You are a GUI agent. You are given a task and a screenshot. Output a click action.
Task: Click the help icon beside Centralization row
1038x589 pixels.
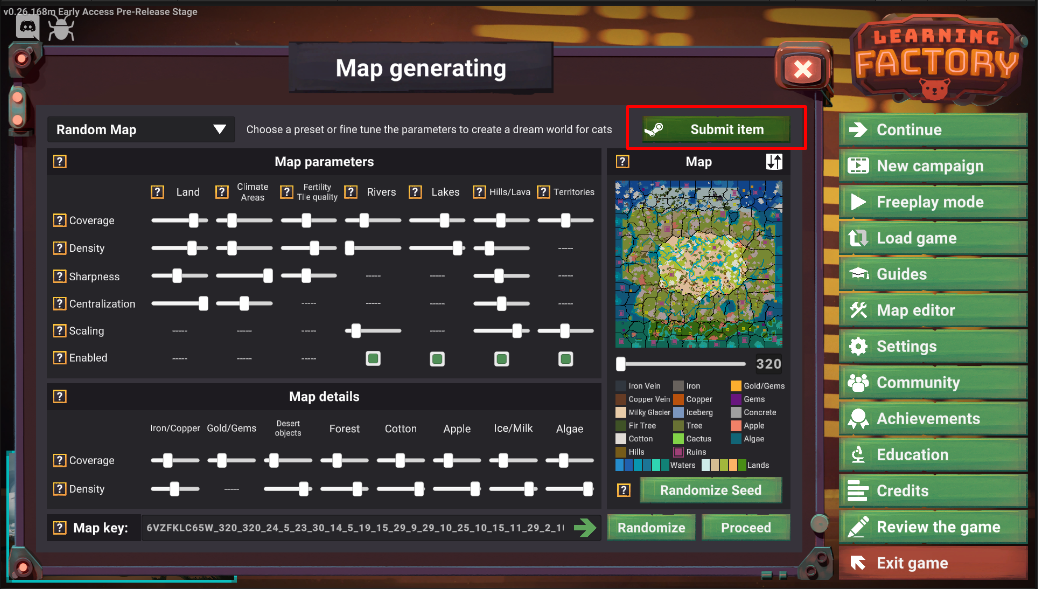point(60,304)
